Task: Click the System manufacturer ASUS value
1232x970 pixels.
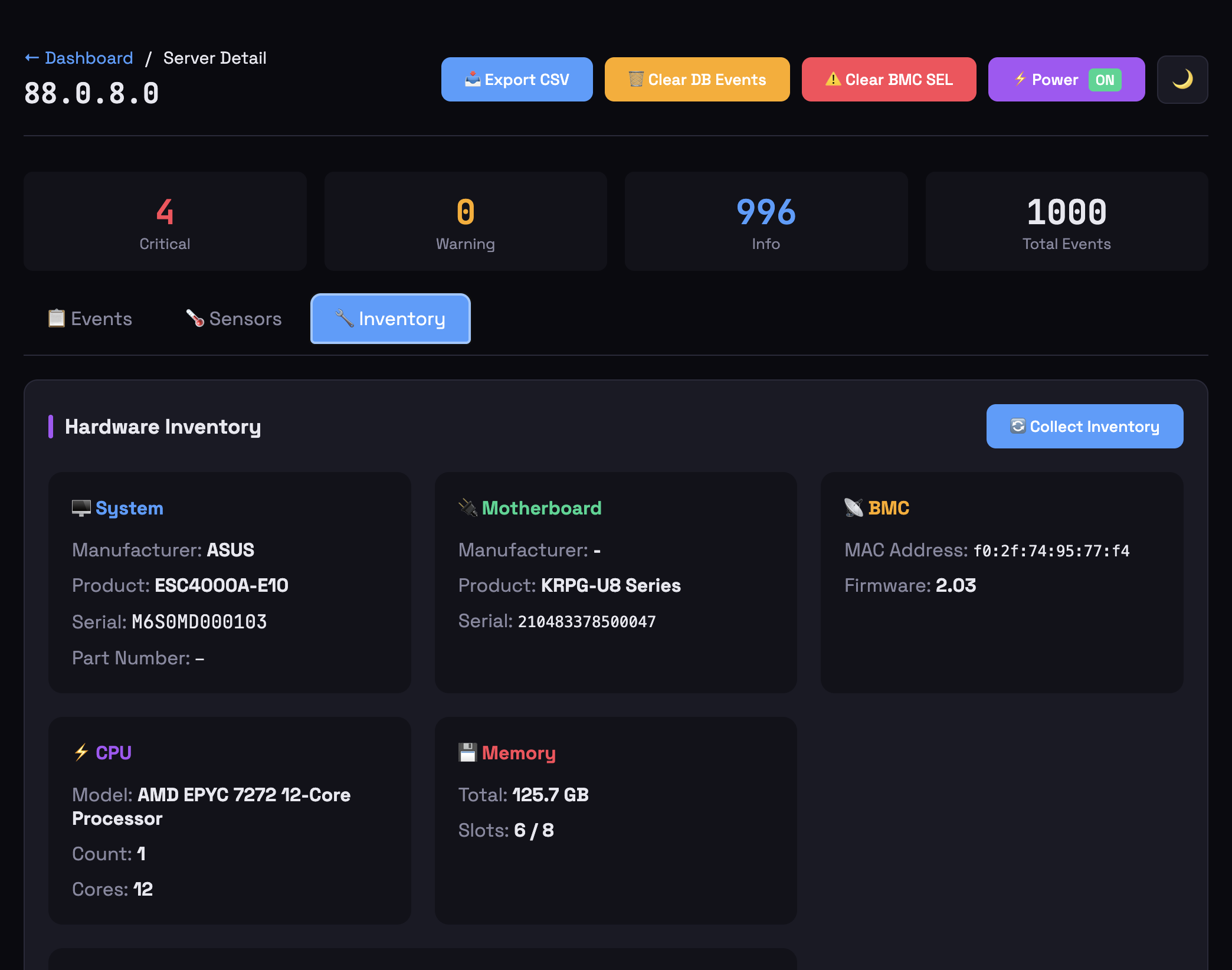Action: (230, 550)
